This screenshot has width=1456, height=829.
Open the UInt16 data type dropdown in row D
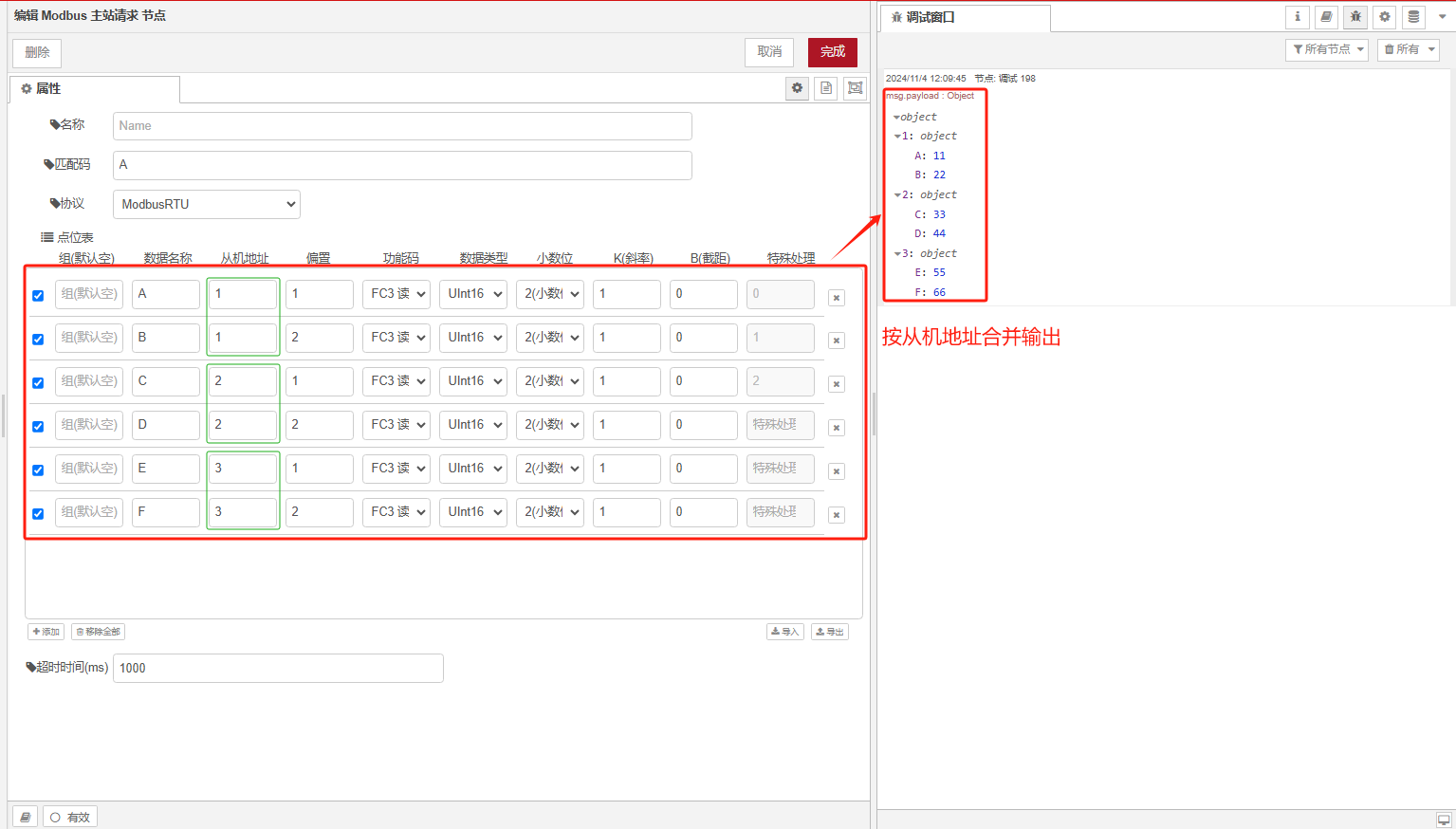tap(472, 425)
